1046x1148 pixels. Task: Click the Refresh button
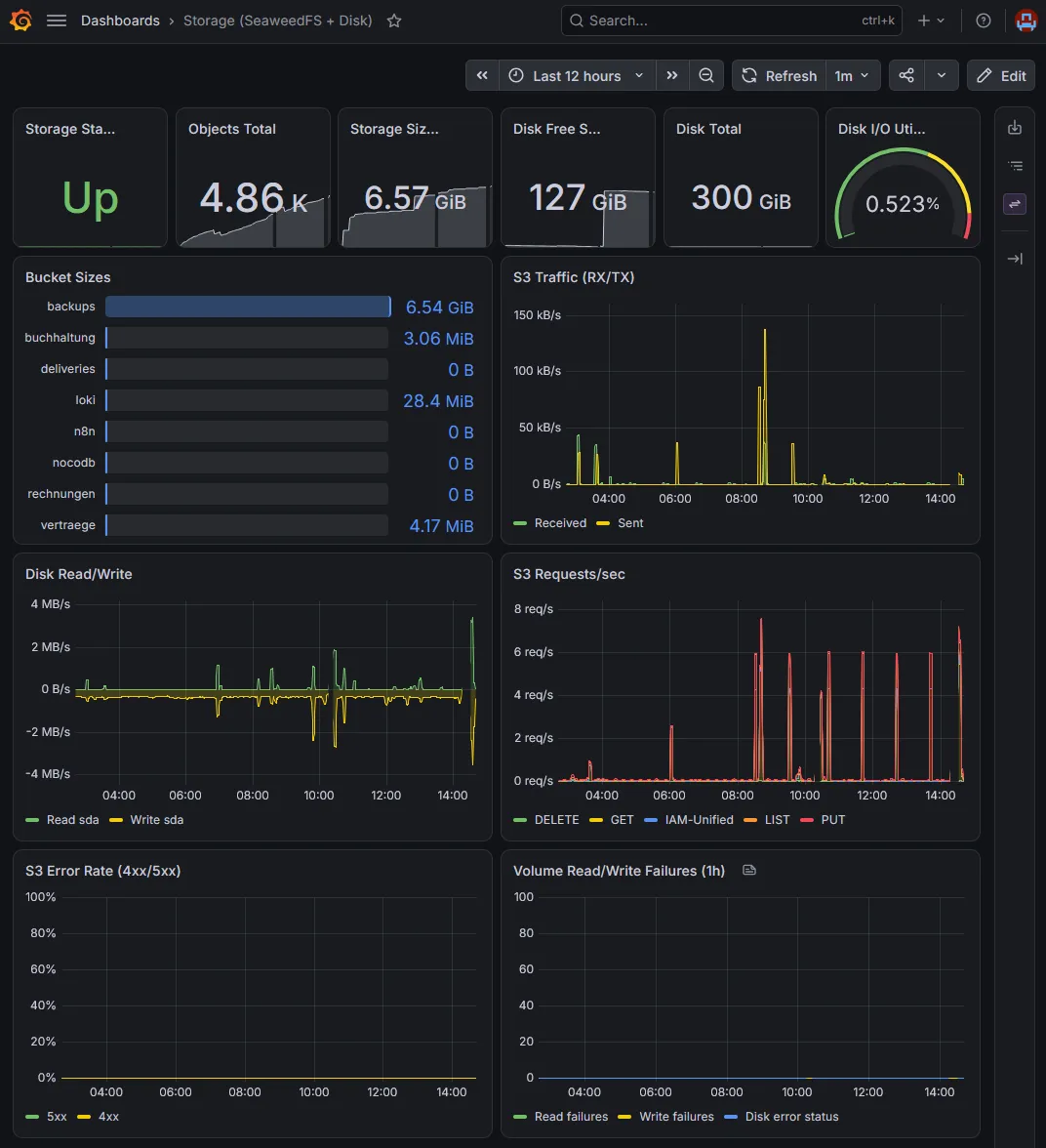coord(779,75)
